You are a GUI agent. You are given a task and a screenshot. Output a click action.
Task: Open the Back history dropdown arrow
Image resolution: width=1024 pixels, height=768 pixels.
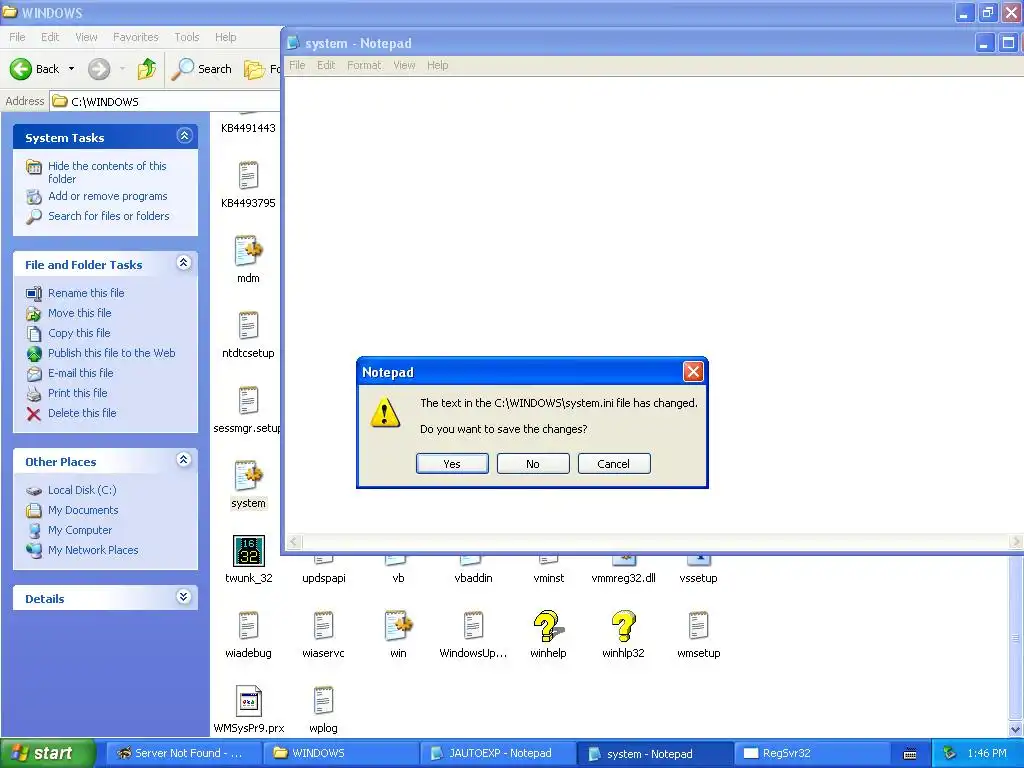coord(71,69)
